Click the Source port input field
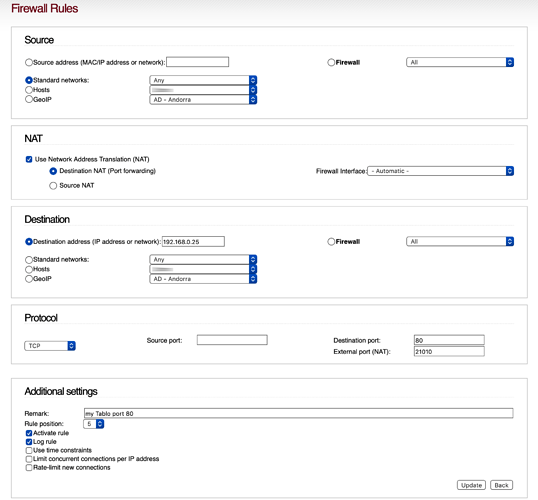 coord(232,340)
